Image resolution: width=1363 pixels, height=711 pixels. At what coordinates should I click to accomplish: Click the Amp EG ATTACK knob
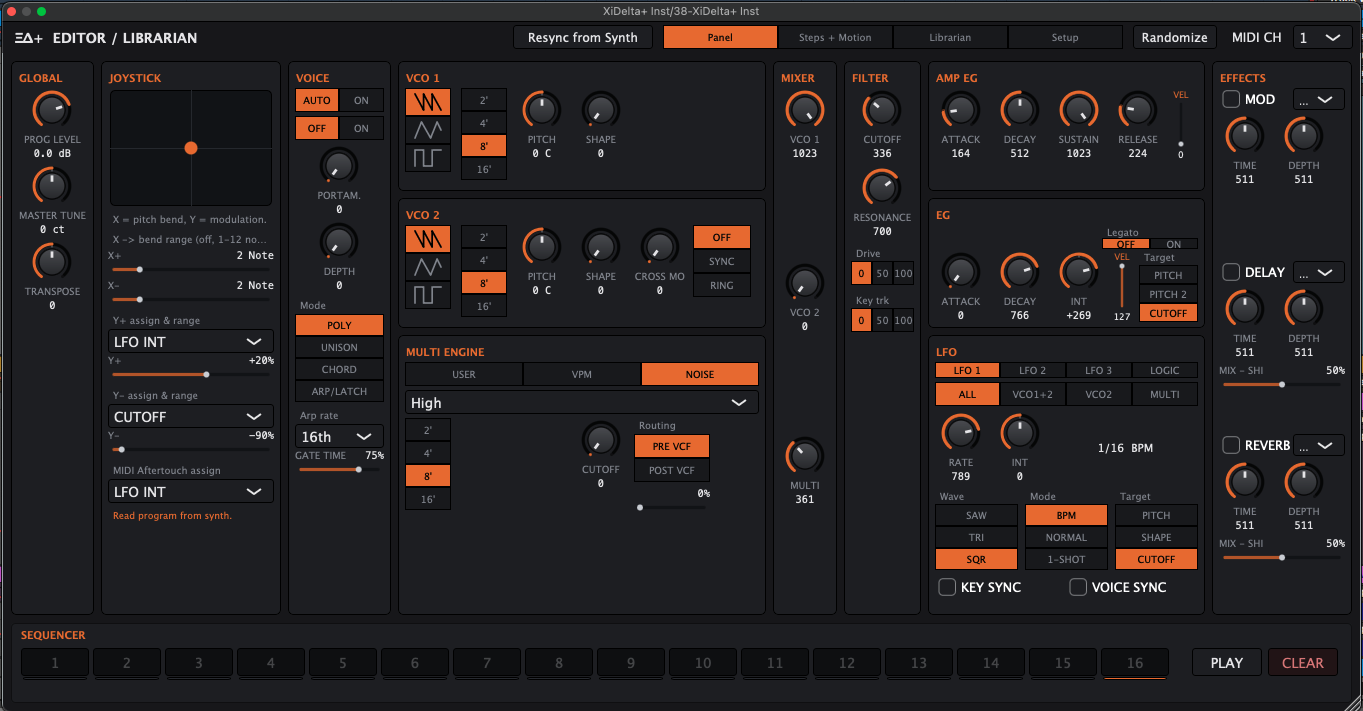coord(961,110)
